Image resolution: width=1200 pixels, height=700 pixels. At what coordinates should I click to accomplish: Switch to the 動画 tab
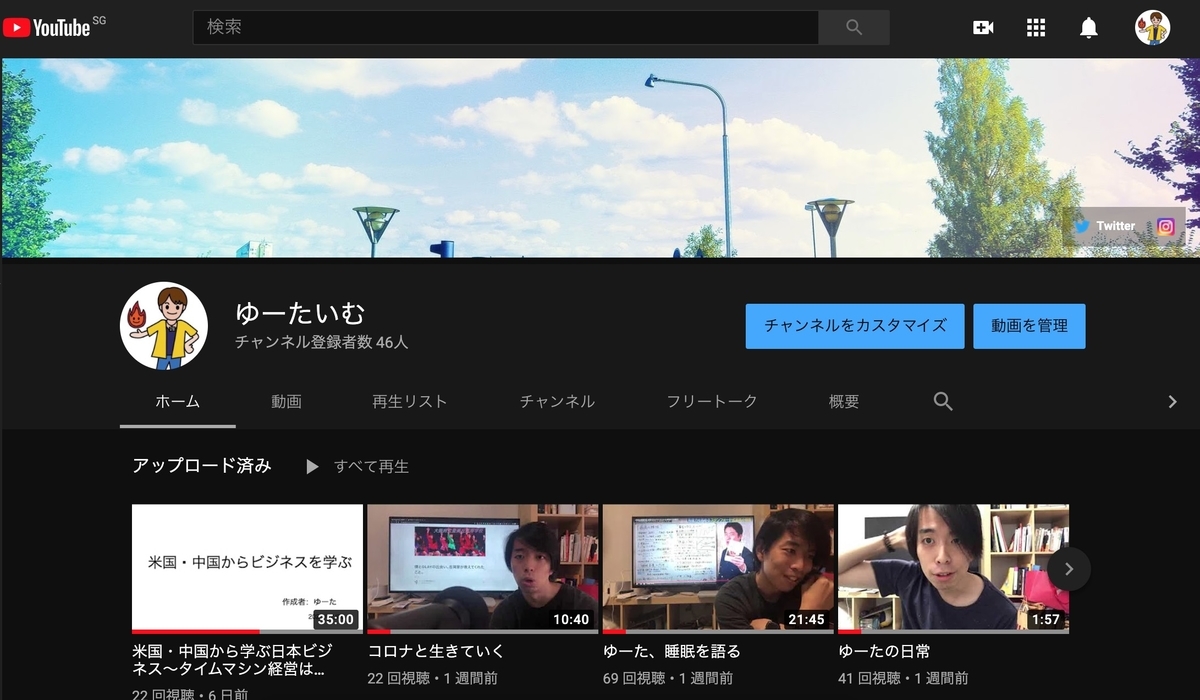click(x=286, y=401)
